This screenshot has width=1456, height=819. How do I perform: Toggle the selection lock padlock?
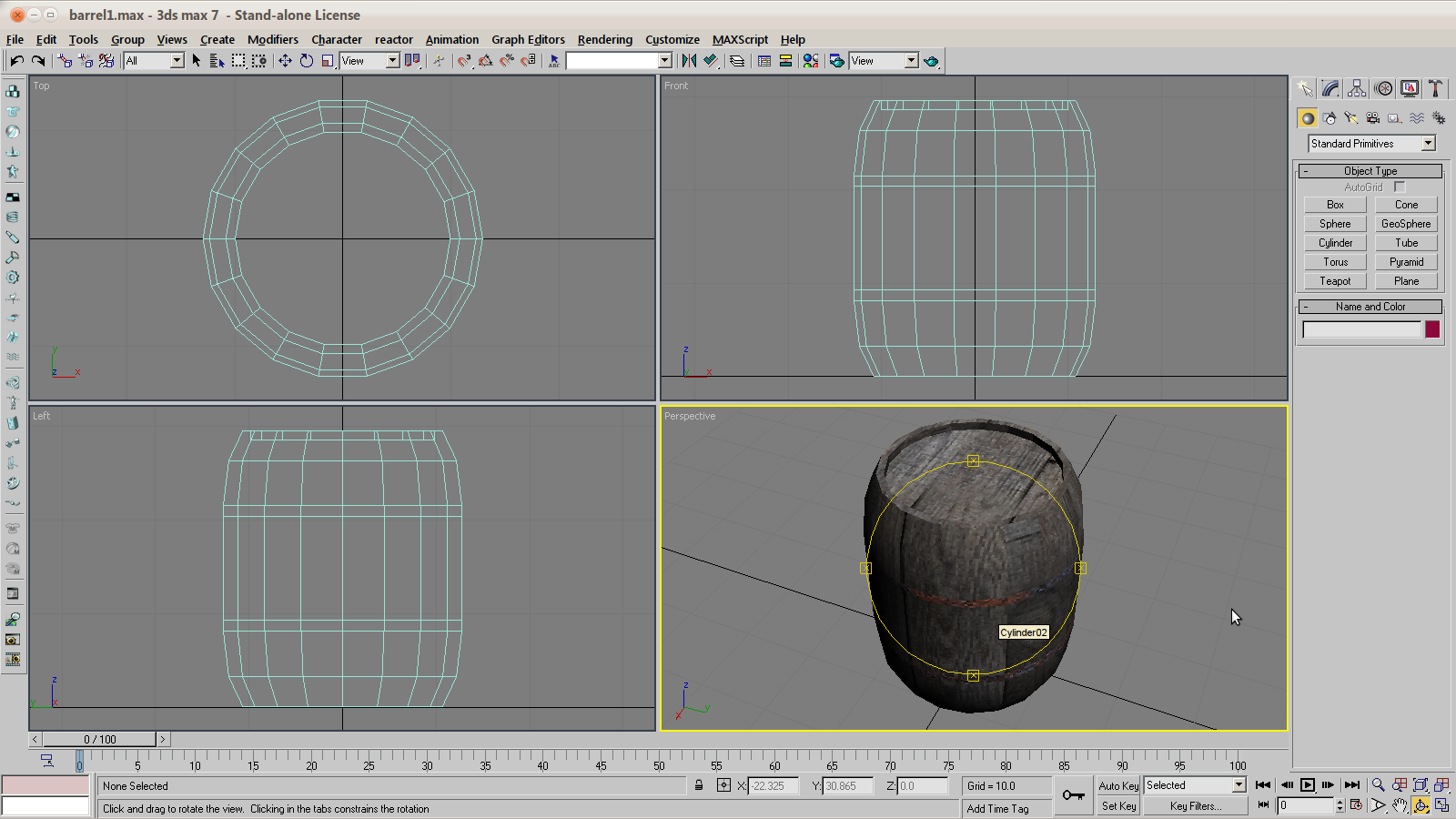click(x=699, y=785)
